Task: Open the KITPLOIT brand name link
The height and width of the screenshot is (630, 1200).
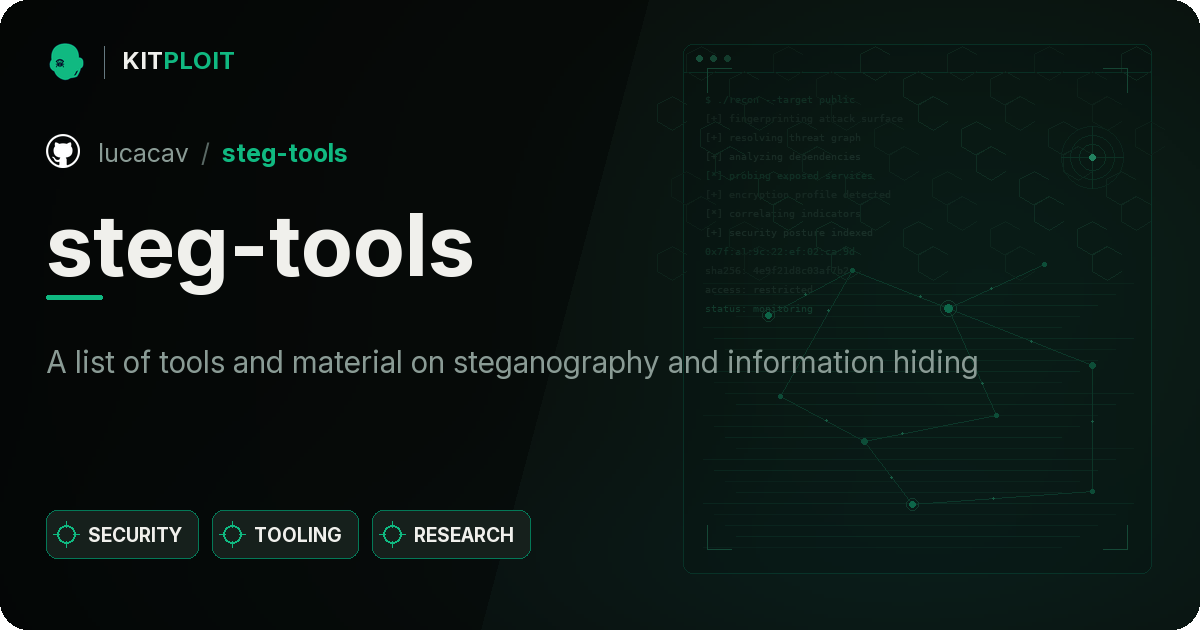Action: pos(178,62)
